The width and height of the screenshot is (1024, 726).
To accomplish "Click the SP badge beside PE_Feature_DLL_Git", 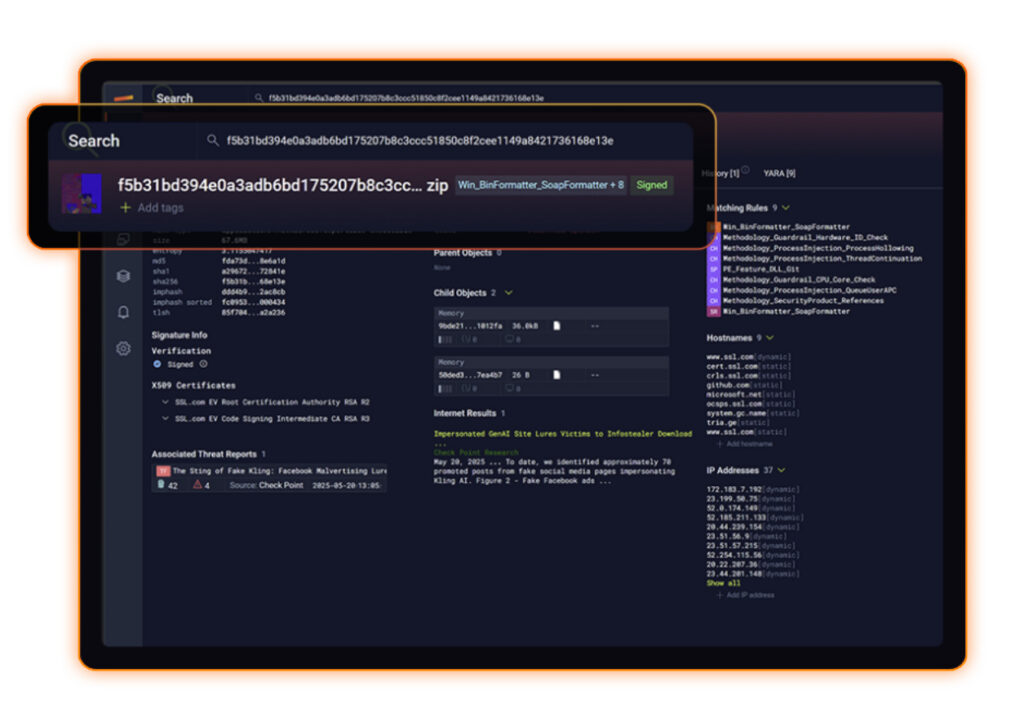I will click(713, 269).
